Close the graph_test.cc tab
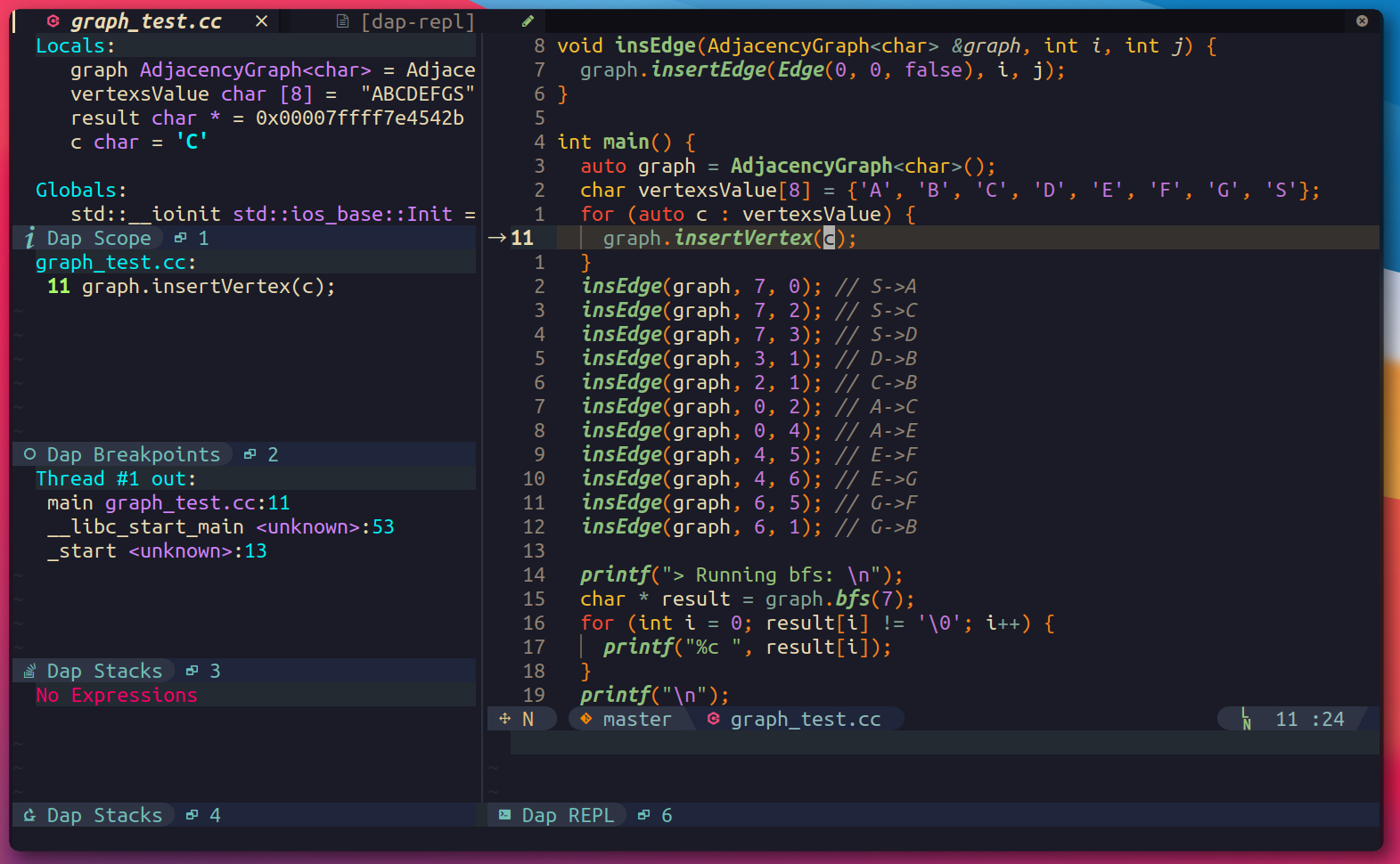The height and width of the screenshot is (864, 1400). pyautogui.click(x=261, y=21)
